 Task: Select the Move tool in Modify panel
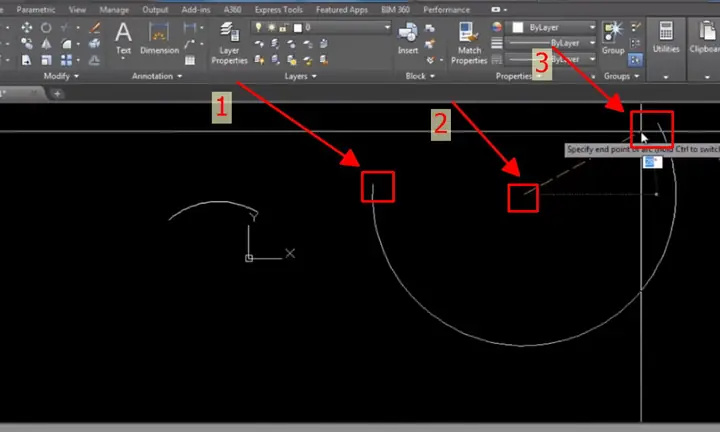pos(27,28)
